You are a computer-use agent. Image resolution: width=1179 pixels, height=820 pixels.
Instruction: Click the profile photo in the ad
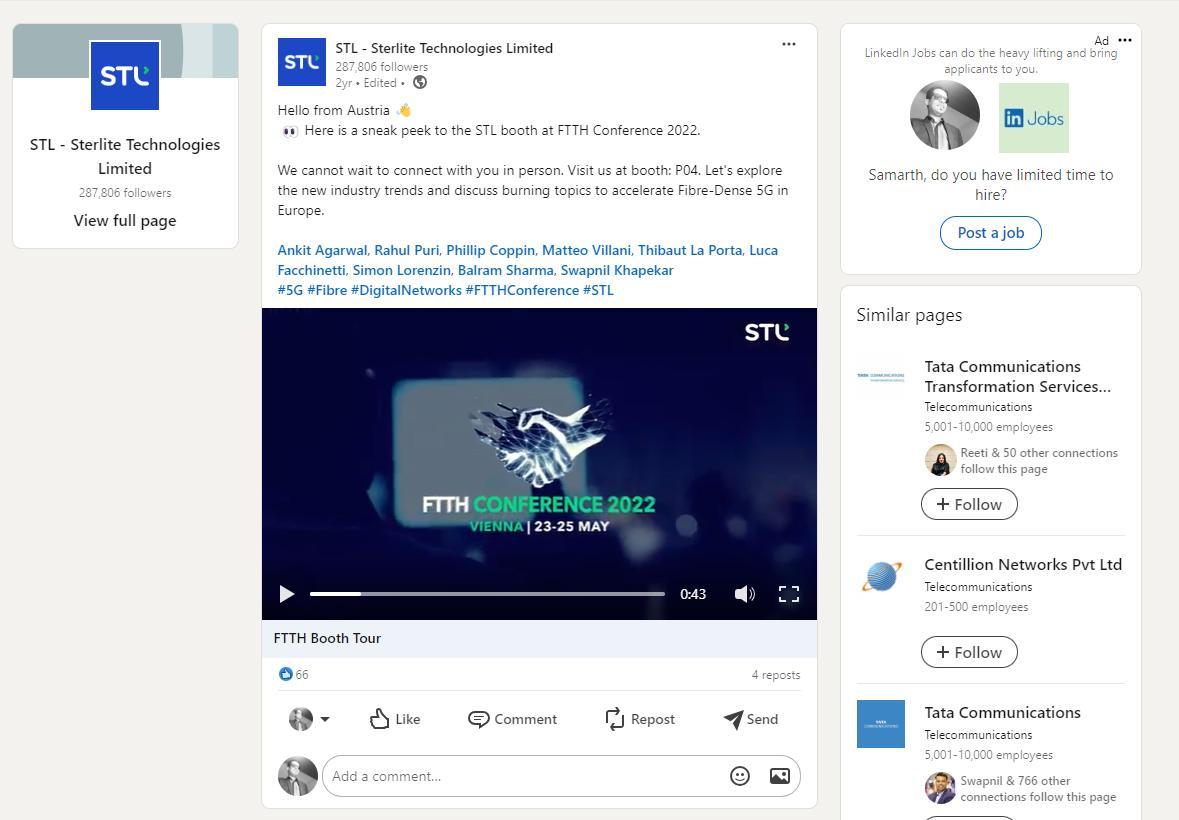pyautogui.click(x=945, y=116)
